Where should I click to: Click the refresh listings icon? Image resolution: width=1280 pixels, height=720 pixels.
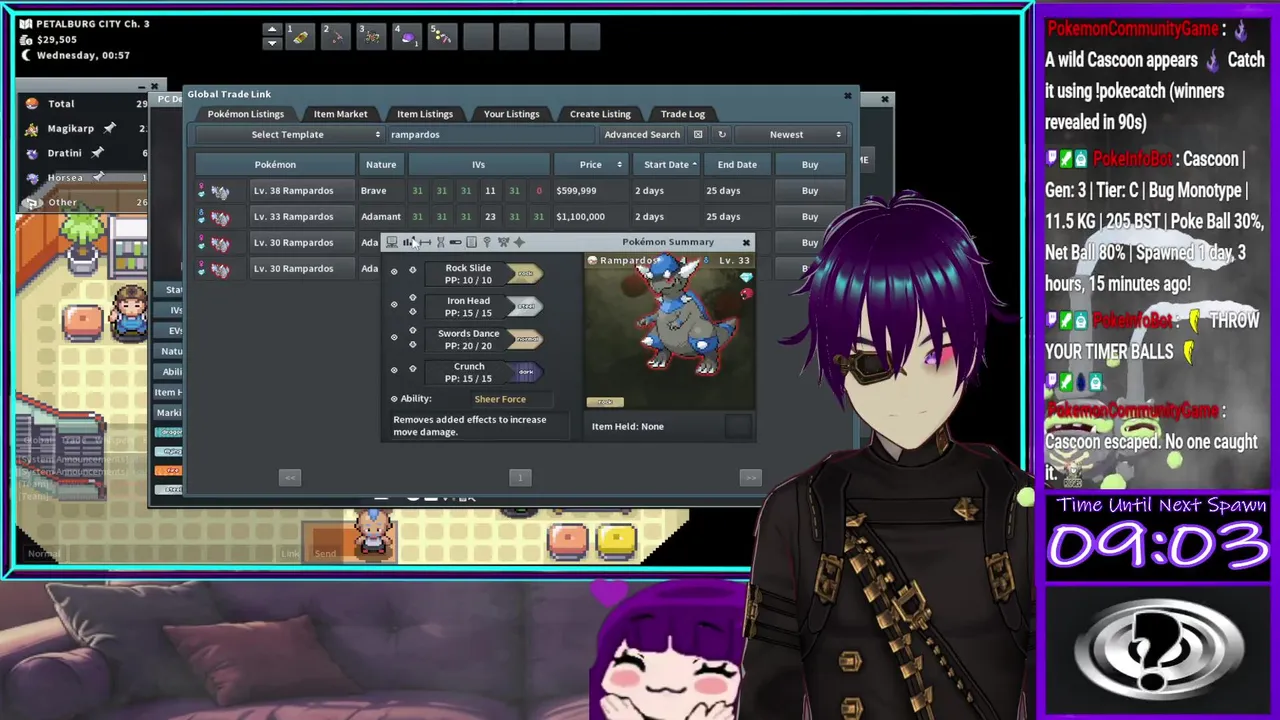(x=722, y=134)
